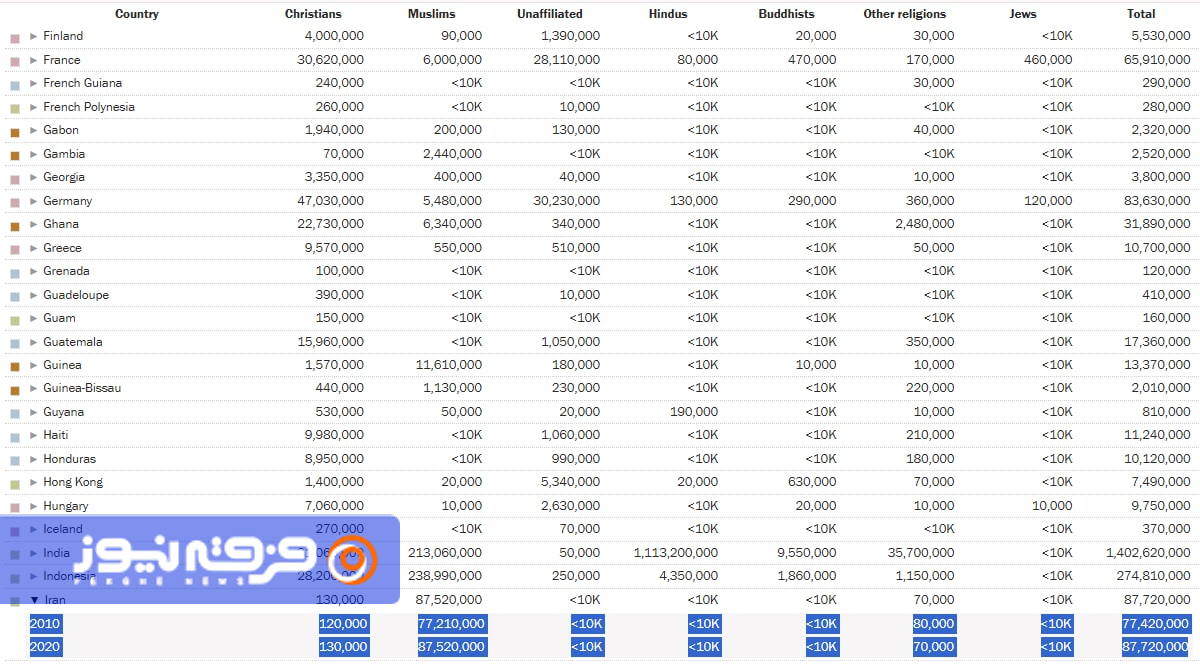Screen dimensions: 1200x664
Task: Click the green swatch beside French Polynesia
Action: click(x=15, y=108)
